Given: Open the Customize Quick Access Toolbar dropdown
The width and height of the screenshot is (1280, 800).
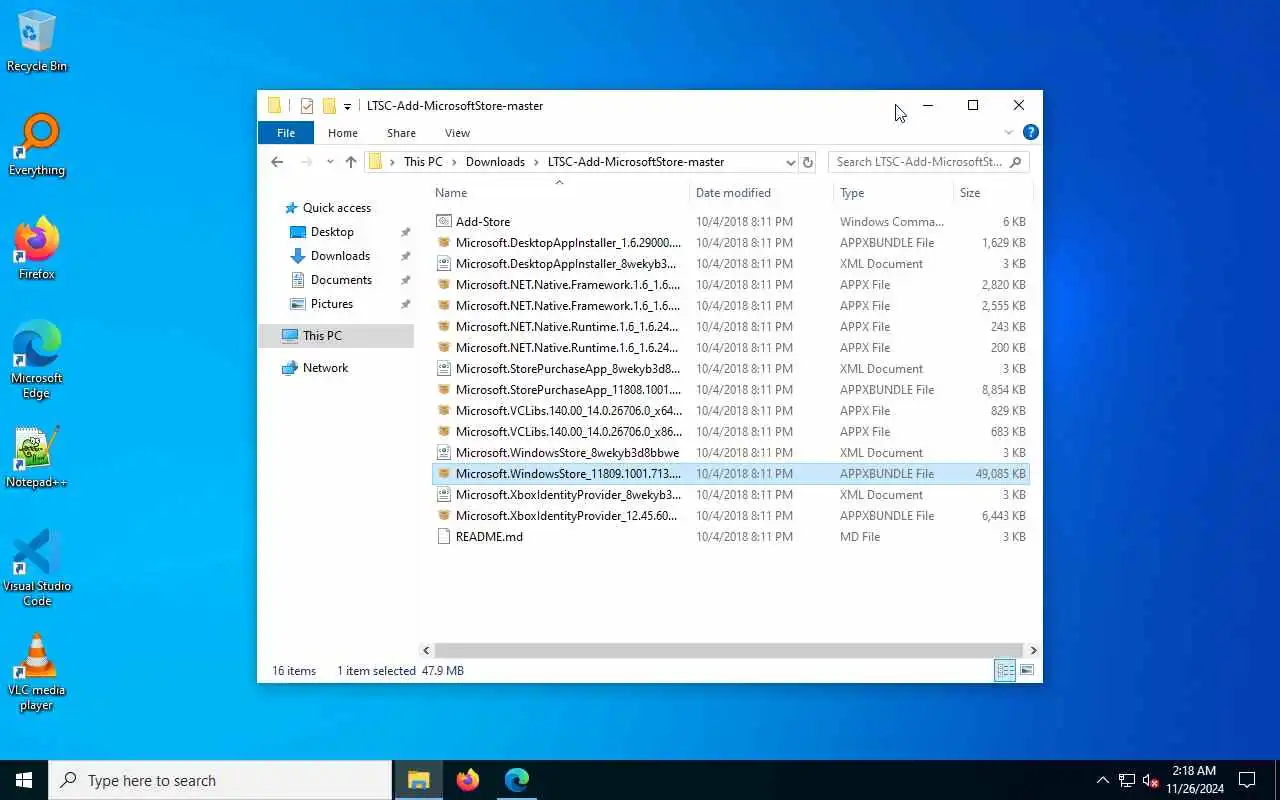Looking at the screenshot, I should pyautogui.click(x=347, y=106).
